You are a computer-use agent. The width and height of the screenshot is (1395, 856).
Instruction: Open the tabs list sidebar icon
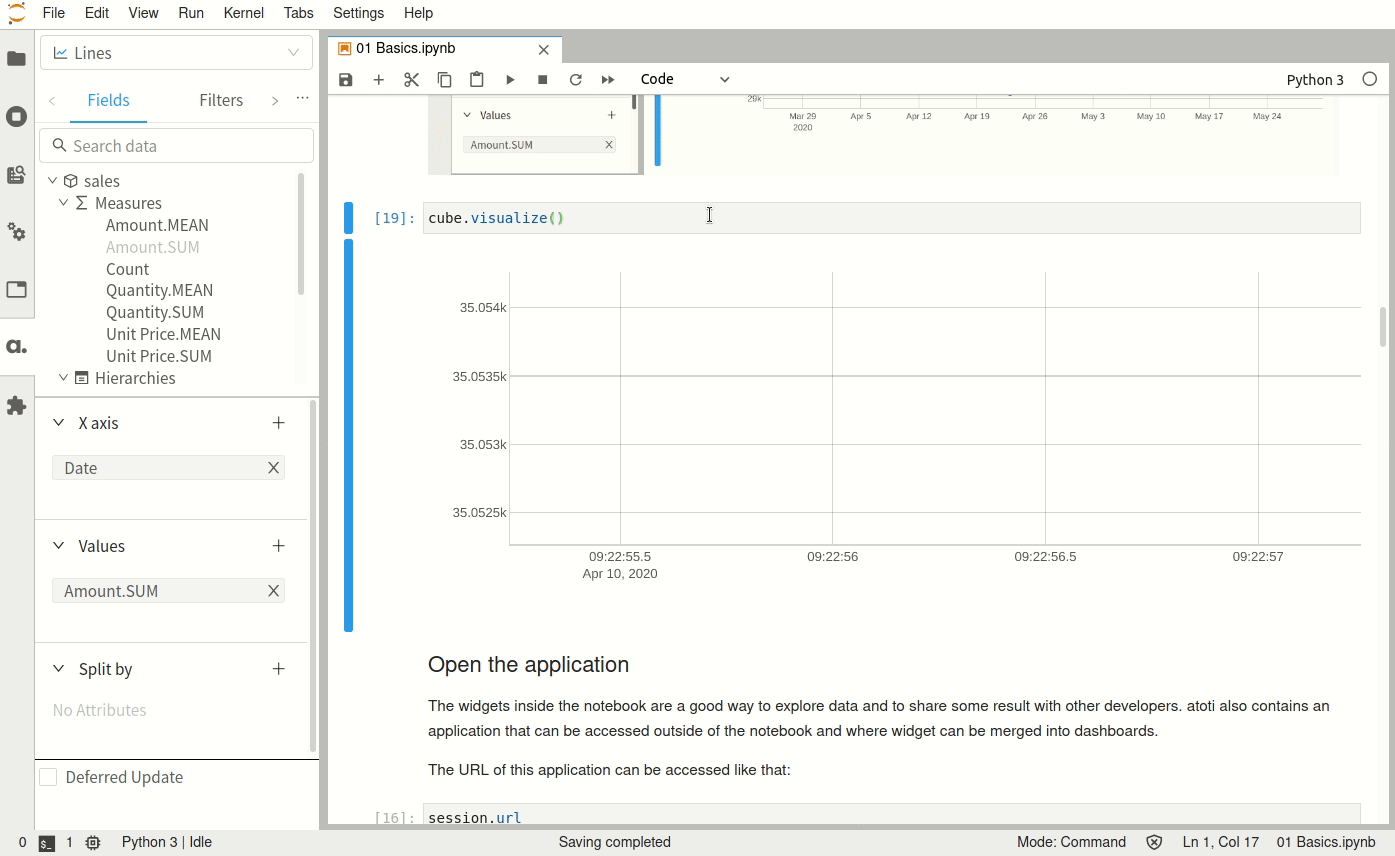[16, 290]
